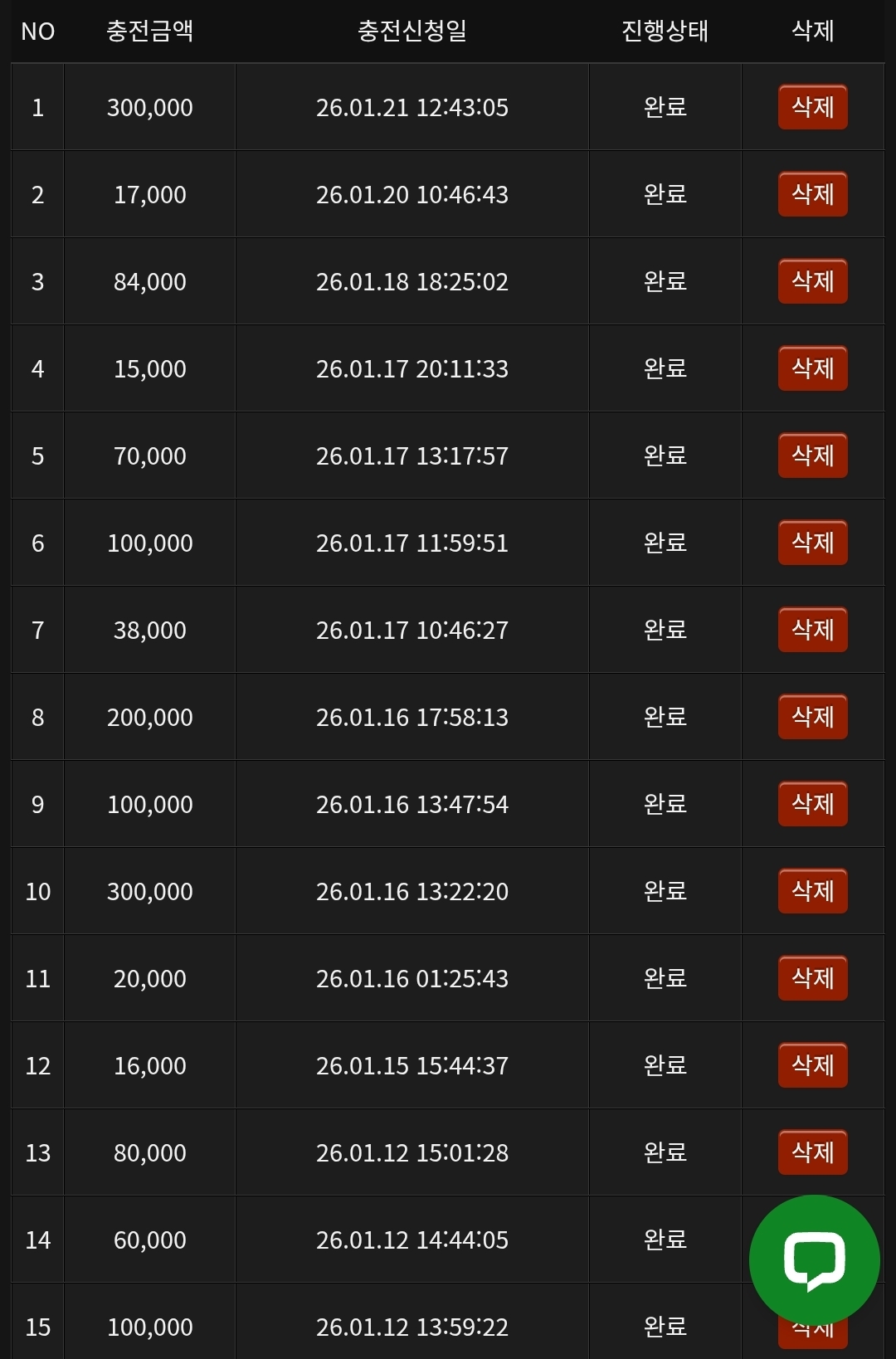
Task: Click 삭제 on row number 6
Action: coord(812,543)
